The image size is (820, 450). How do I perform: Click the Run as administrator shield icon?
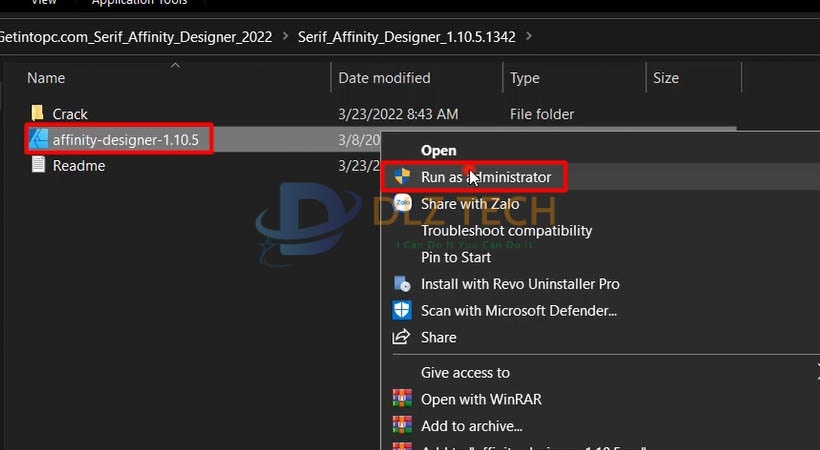(x=402, y=176)
